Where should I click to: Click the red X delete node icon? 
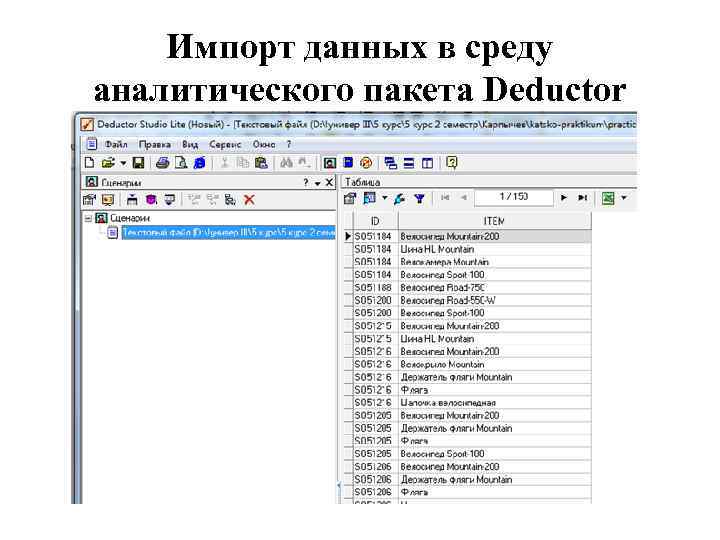249,200
